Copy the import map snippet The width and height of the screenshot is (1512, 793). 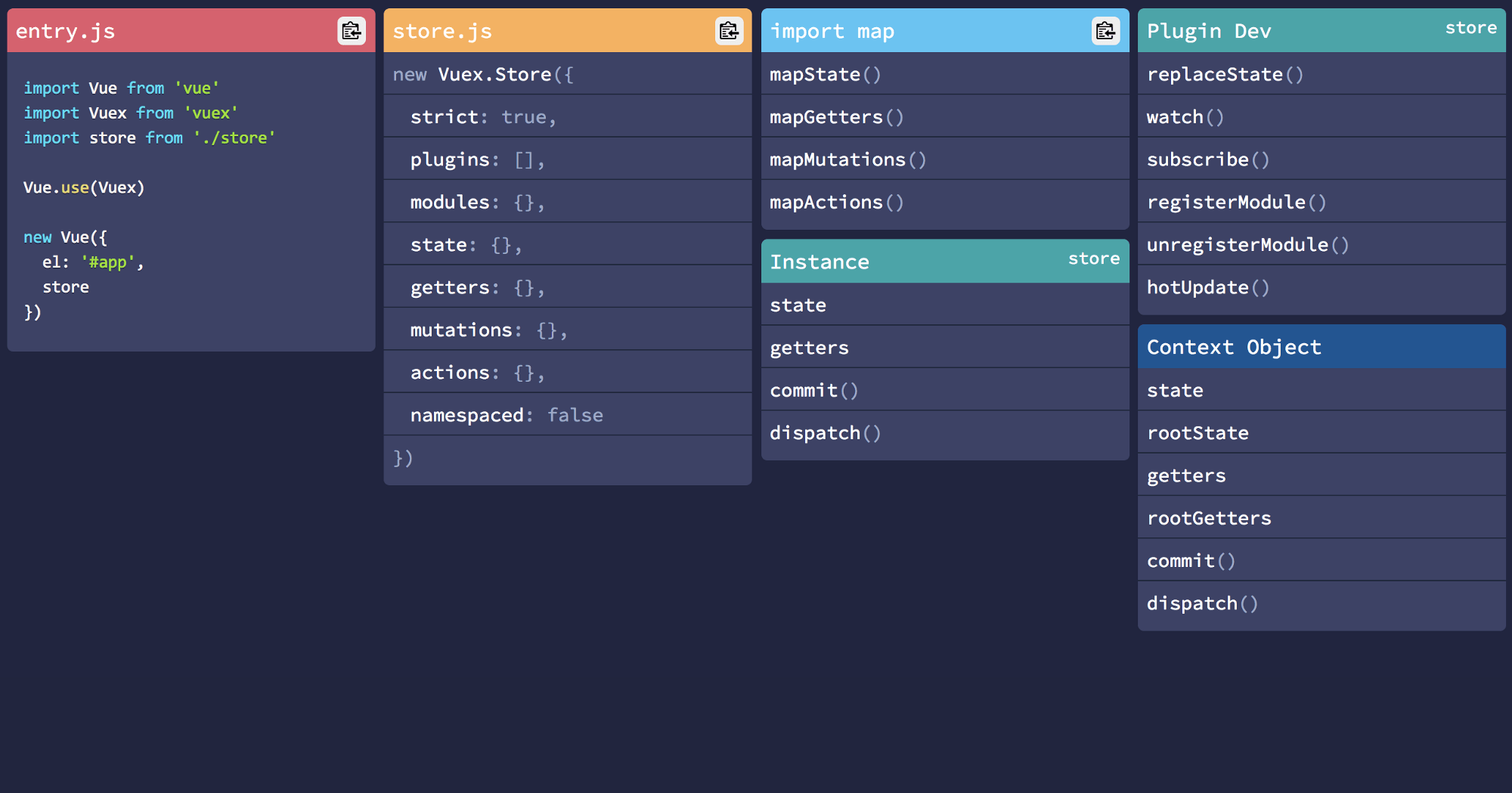(1105, 31)
